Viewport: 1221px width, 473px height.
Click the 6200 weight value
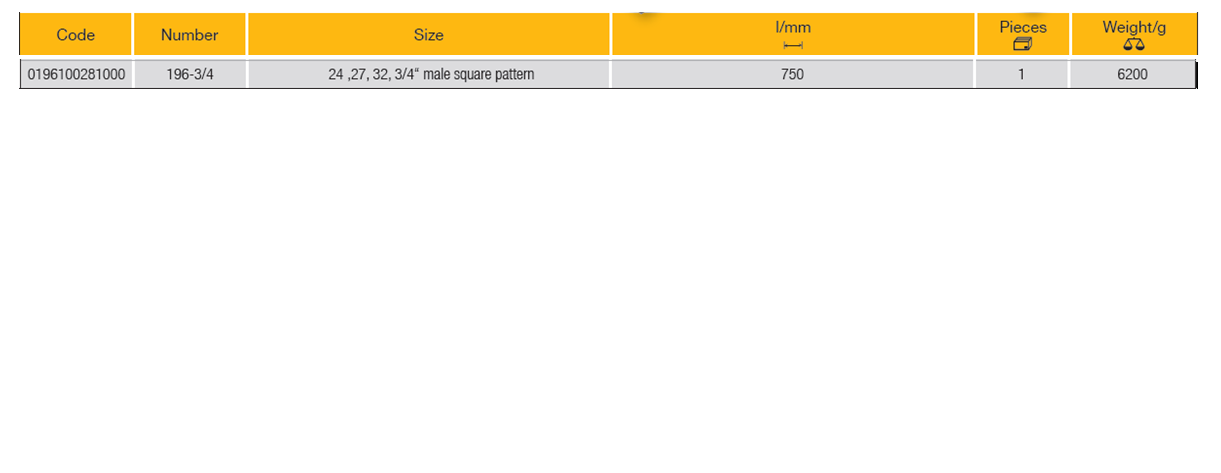pos(1132,74)
